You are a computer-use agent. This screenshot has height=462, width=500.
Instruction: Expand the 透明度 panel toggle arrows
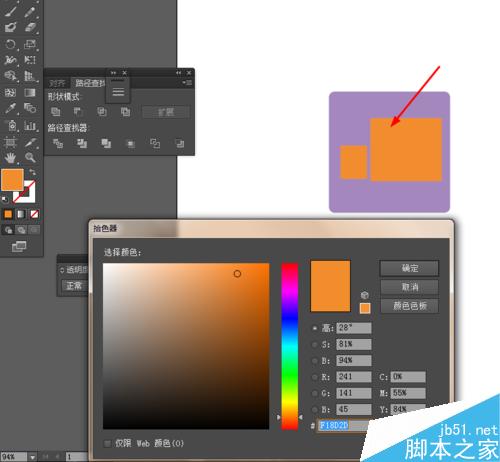62,270
